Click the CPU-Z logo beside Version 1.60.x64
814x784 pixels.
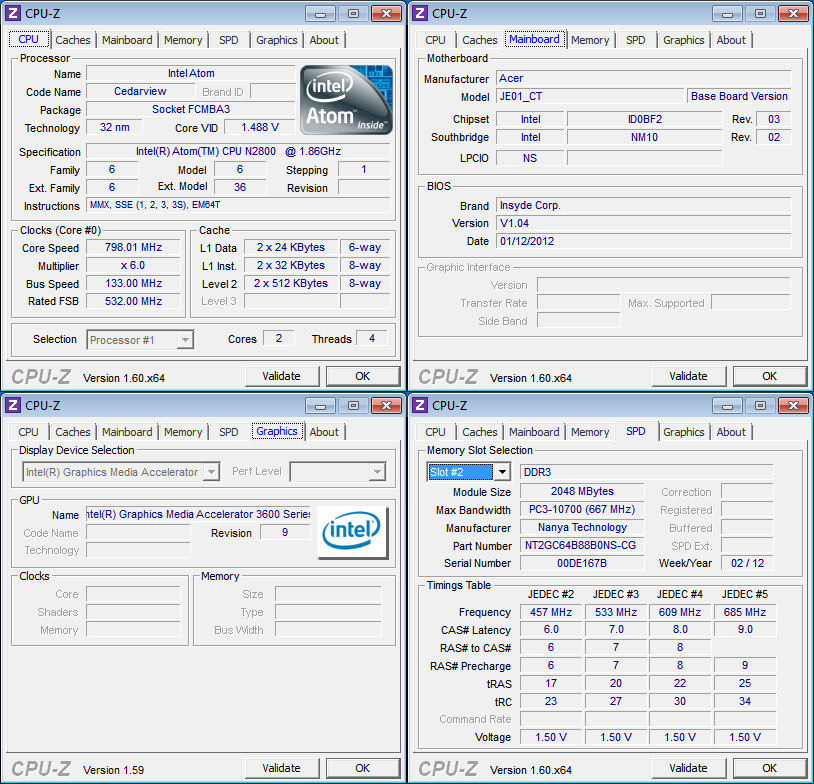(x=41, y=376)
